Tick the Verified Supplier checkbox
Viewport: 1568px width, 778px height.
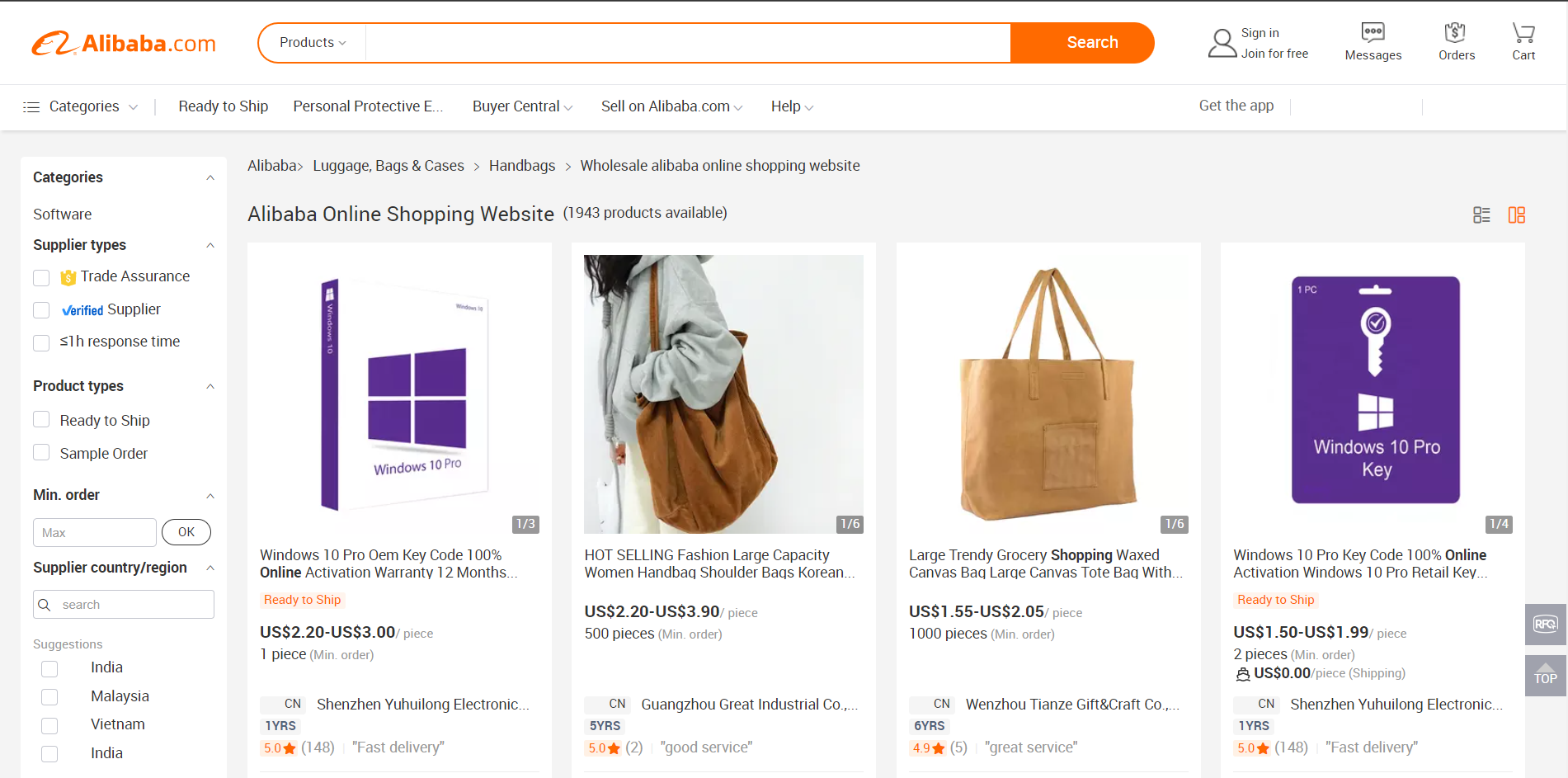tap(41, 310)
